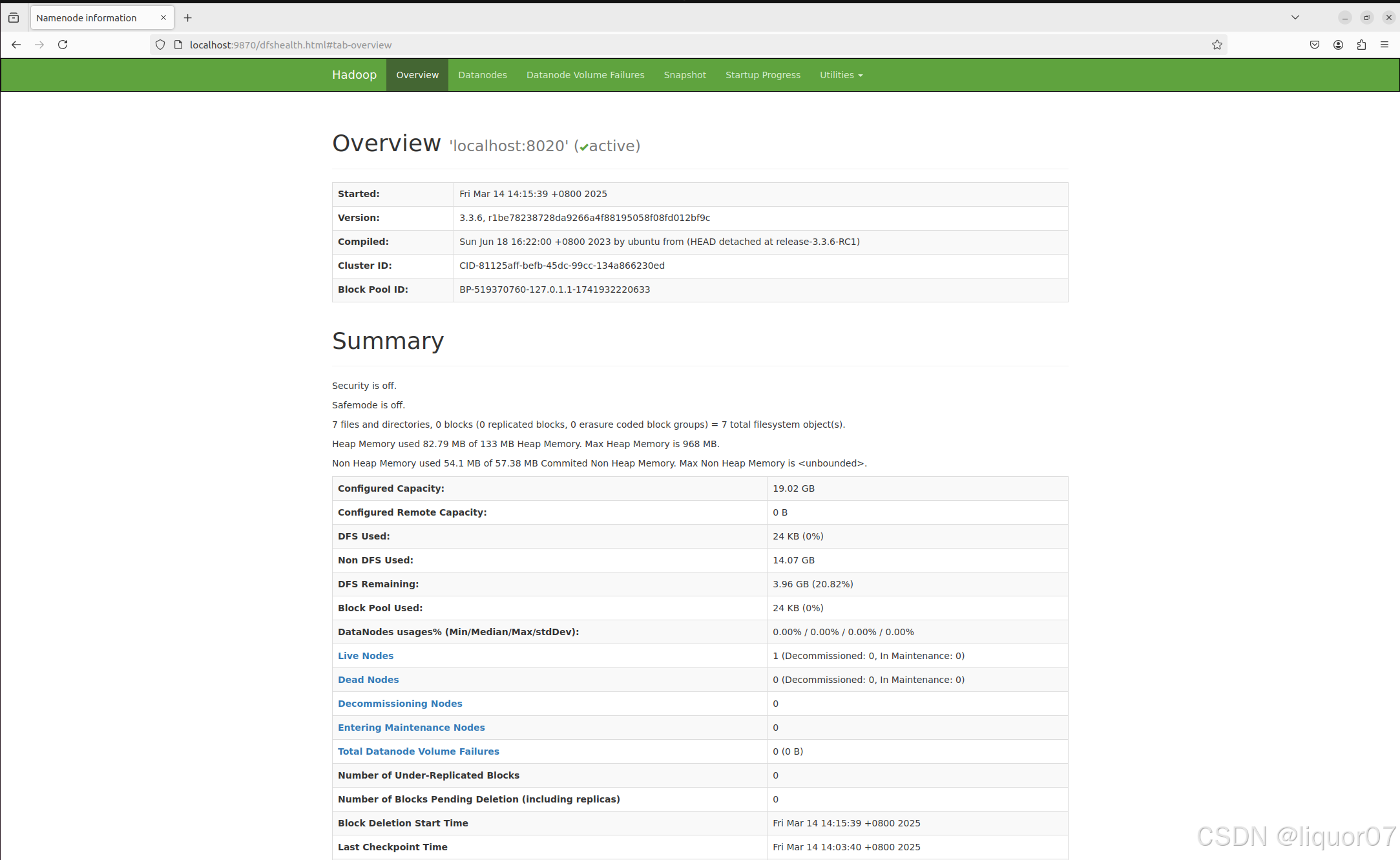Open the extensions puzzle icon

[1361, 45]
